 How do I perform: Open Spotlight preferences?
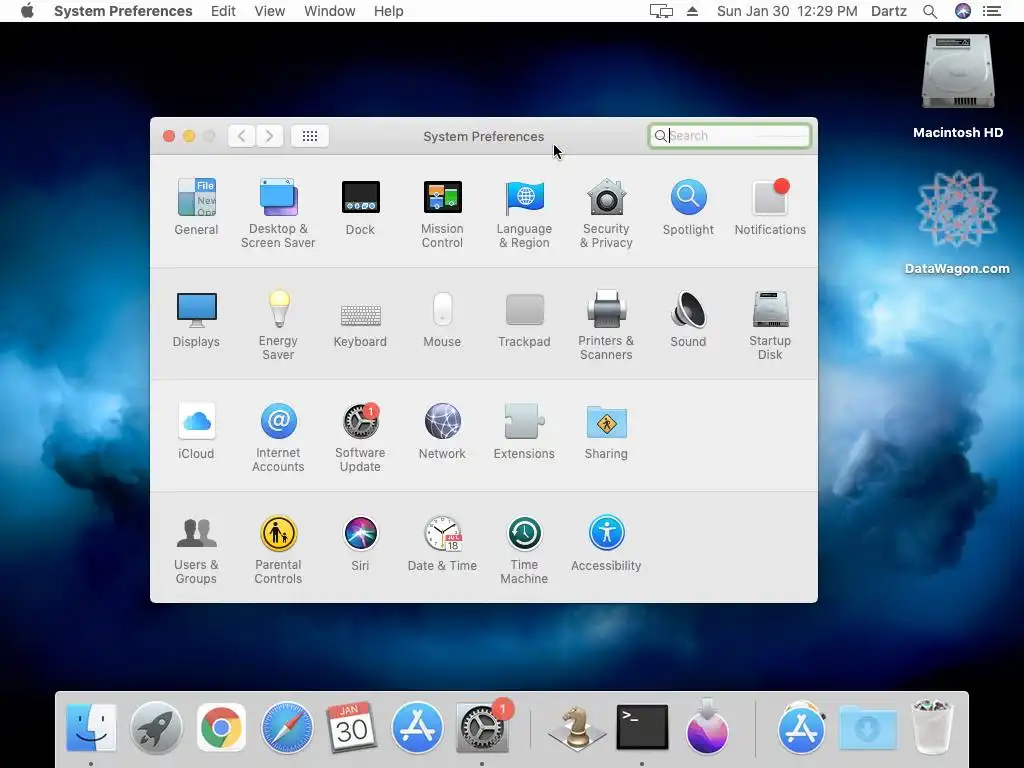tap(688, 206)
